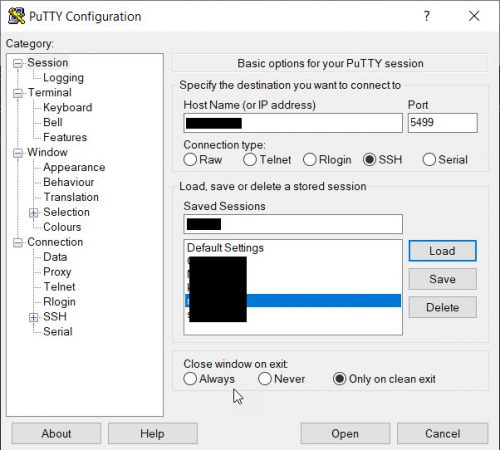Image resolution: width=500 pixels, height=450 pixels.
Task: Open the Translation settings category
Action: tap(71, 197)
